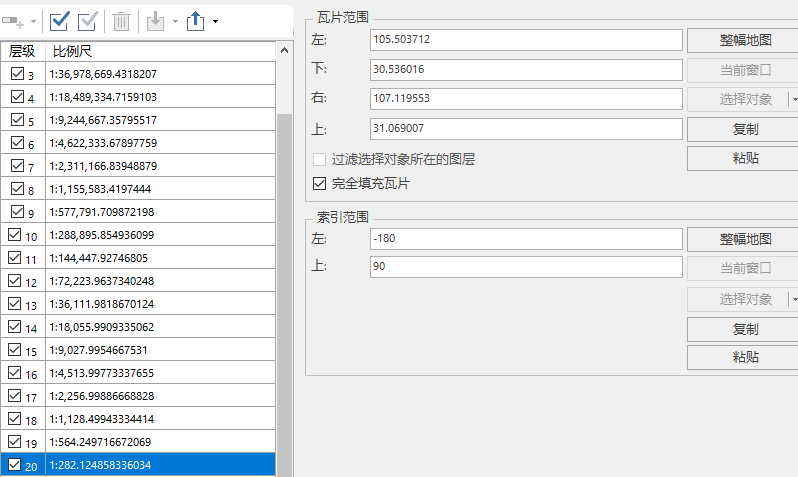Select scale 1:36,978,669.4318207

point(160,74)
